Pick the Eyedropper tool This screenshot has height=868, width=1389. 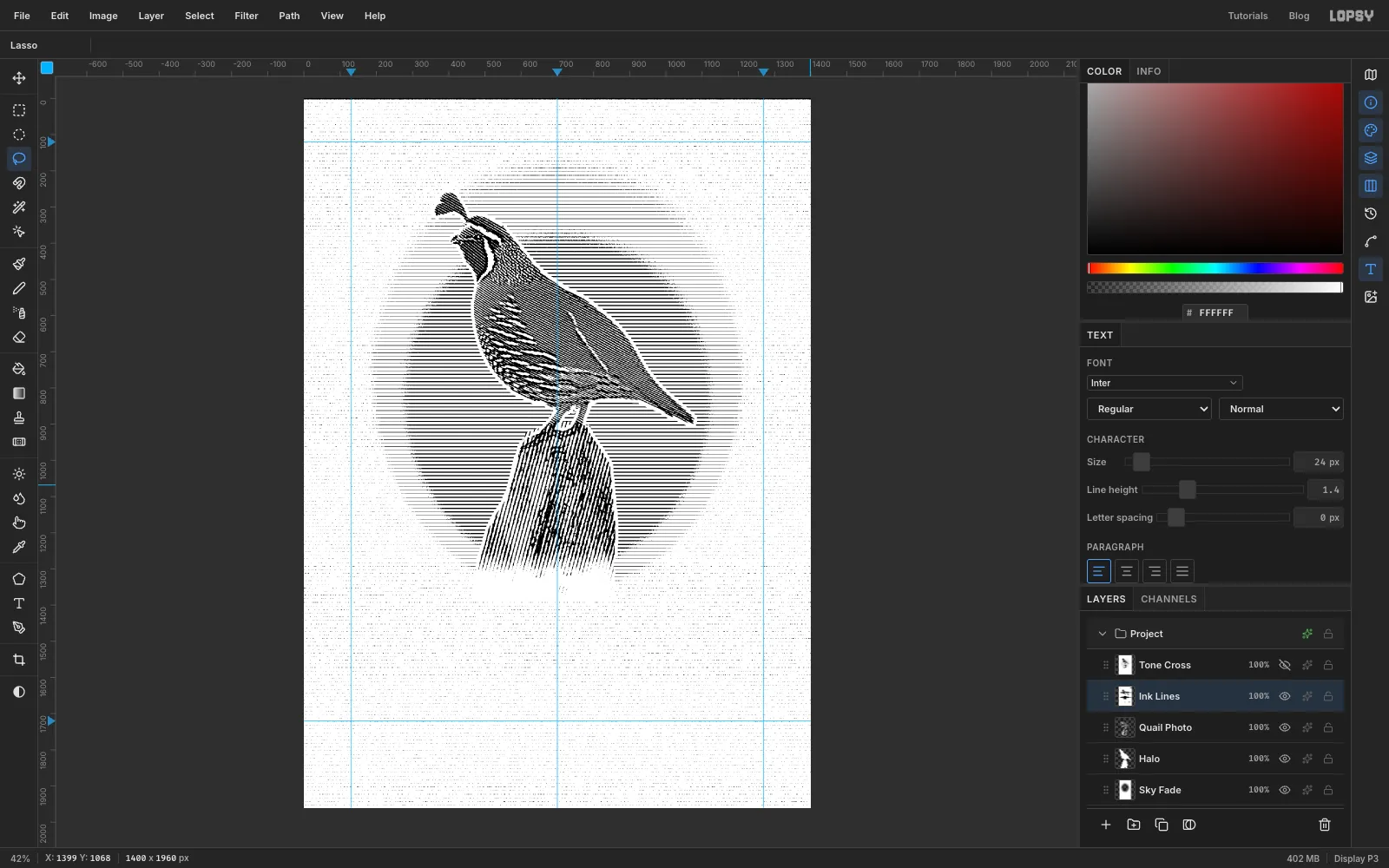pos(19,547)
